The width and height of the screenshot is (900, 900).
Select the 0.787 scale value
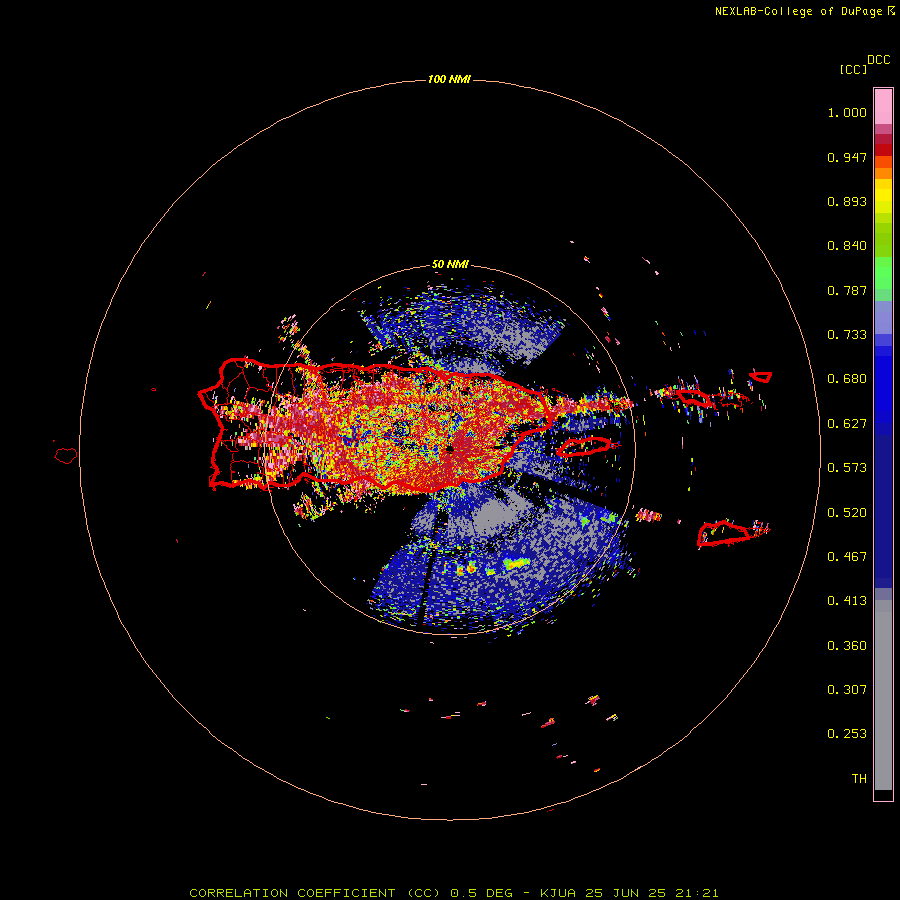pyautogui.click(x=847, y=290)
